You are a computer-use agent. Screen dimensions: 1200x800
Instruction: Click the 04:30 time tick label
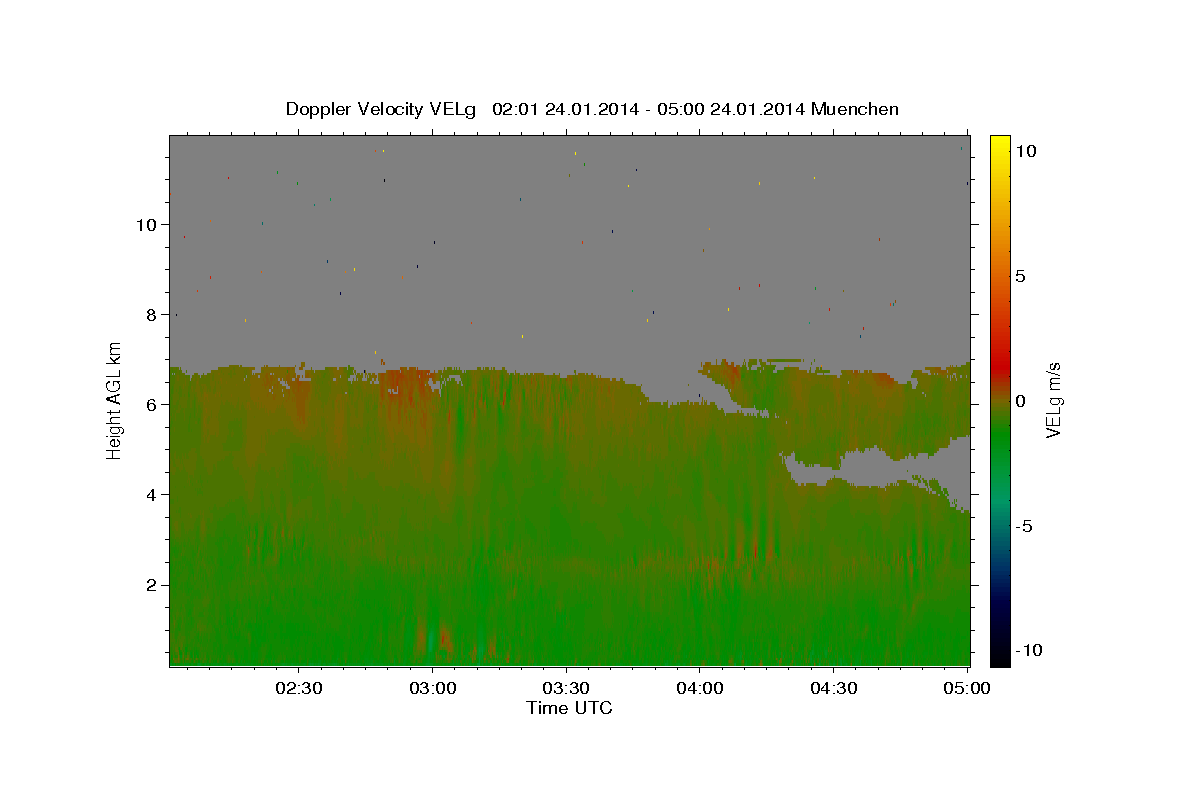[833, 688]
